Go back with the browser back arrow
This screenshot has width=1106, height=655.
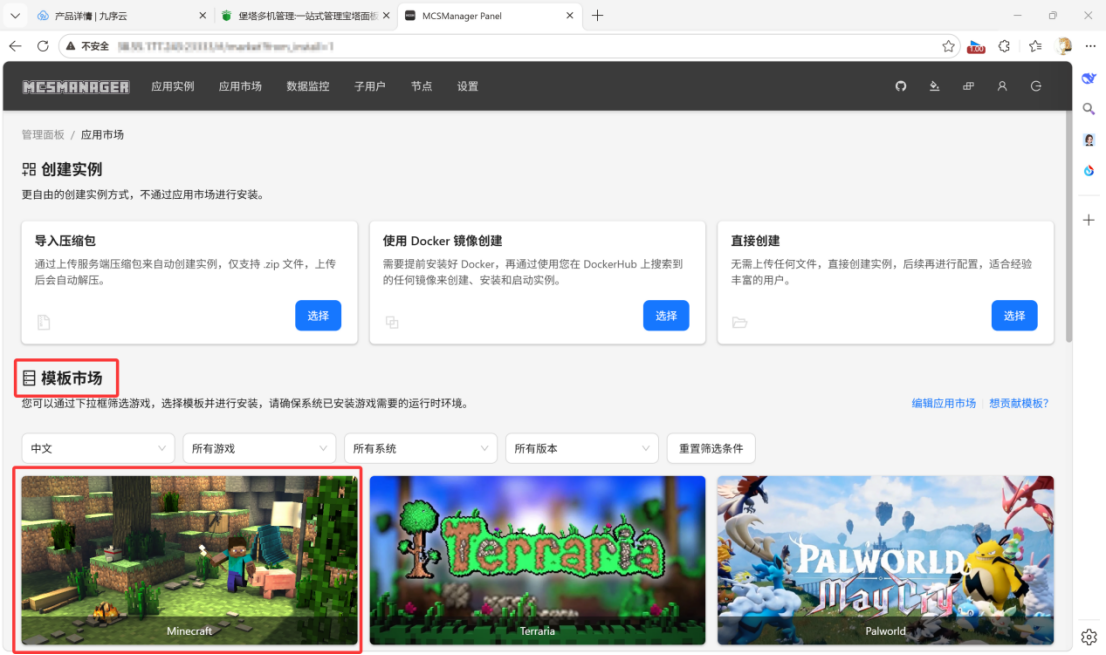coord(16,46)
